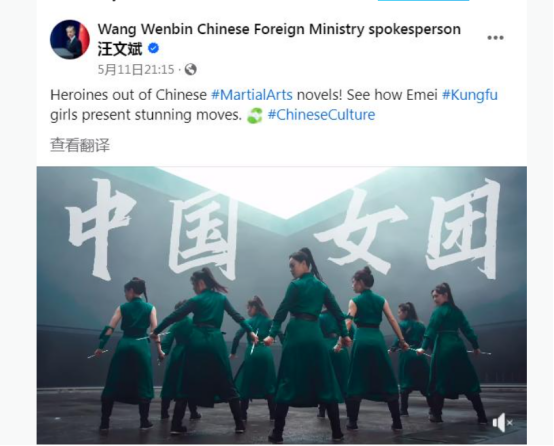Open the #MartialArts hashtag
Screen dimensions: 554x446
click(x=252, y=95)
